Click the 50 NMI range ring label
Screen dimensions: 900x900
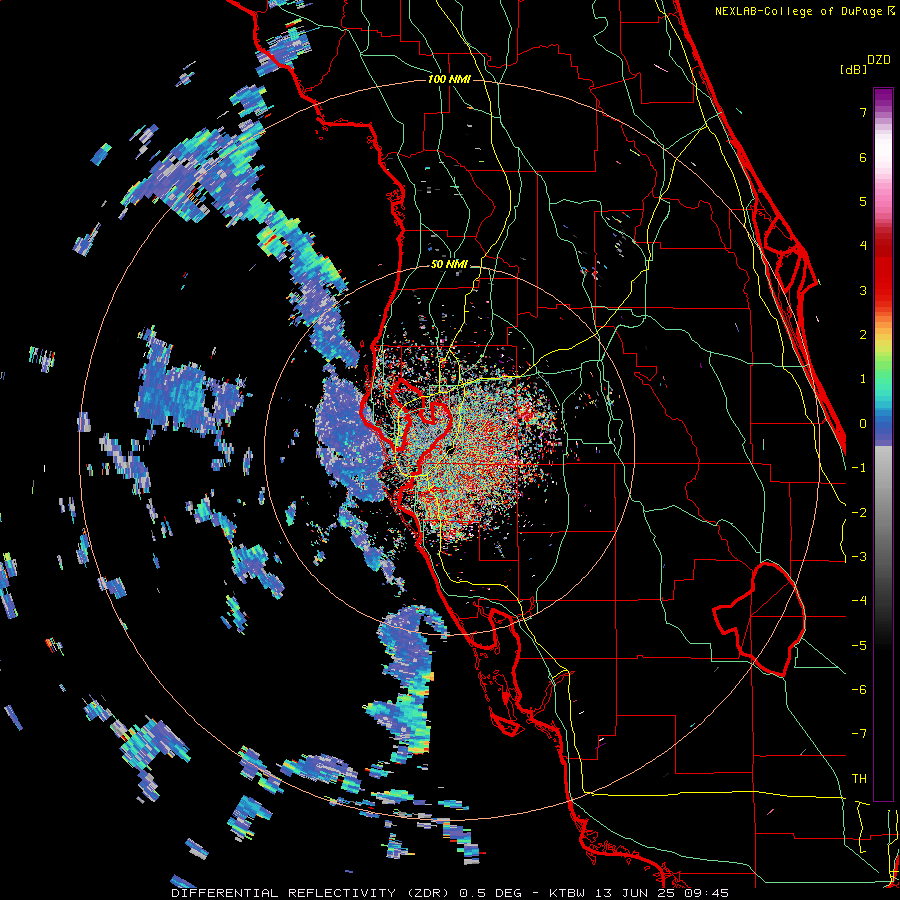449,264
